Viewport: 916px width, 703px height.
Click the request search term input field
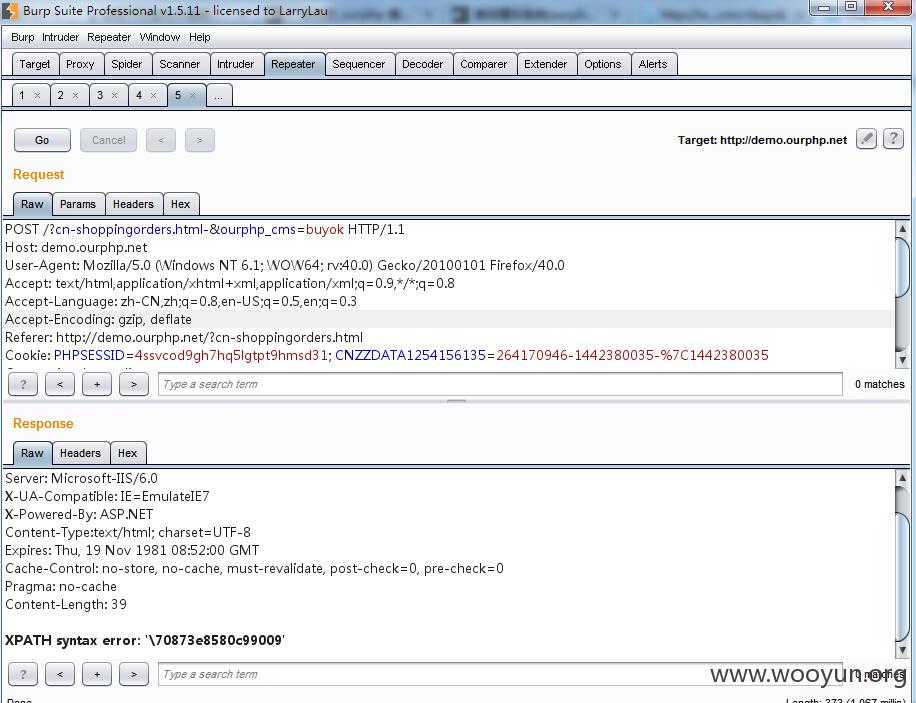coord(500,384)
